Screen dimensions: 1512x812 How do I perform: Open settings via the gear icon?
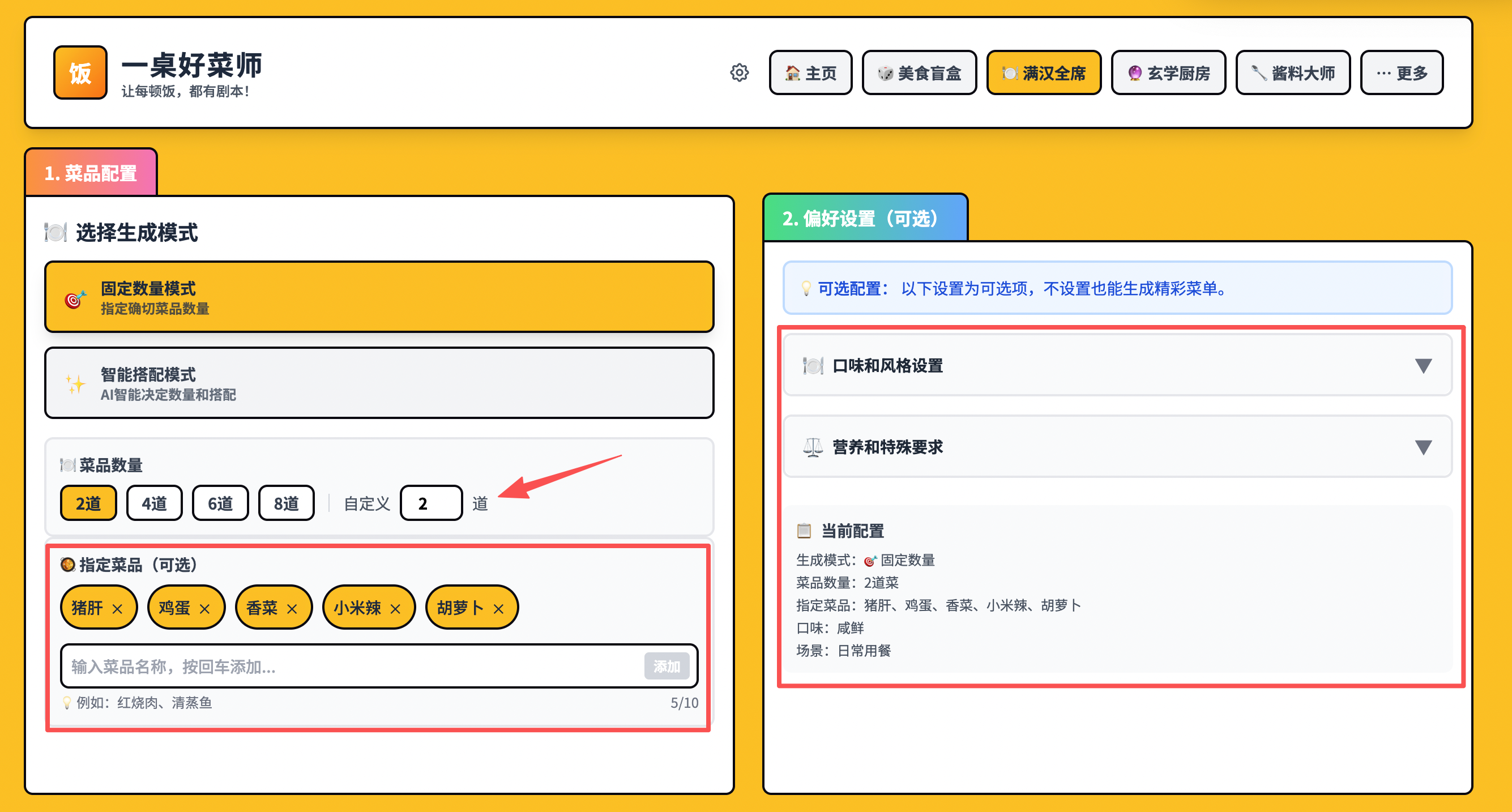(x=739, y=72)
